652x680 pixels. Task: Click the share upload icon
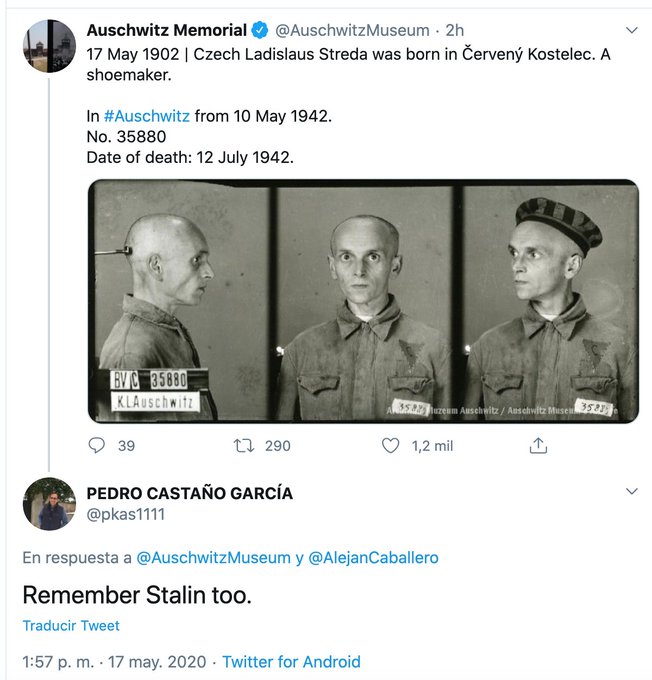(537, 446)
